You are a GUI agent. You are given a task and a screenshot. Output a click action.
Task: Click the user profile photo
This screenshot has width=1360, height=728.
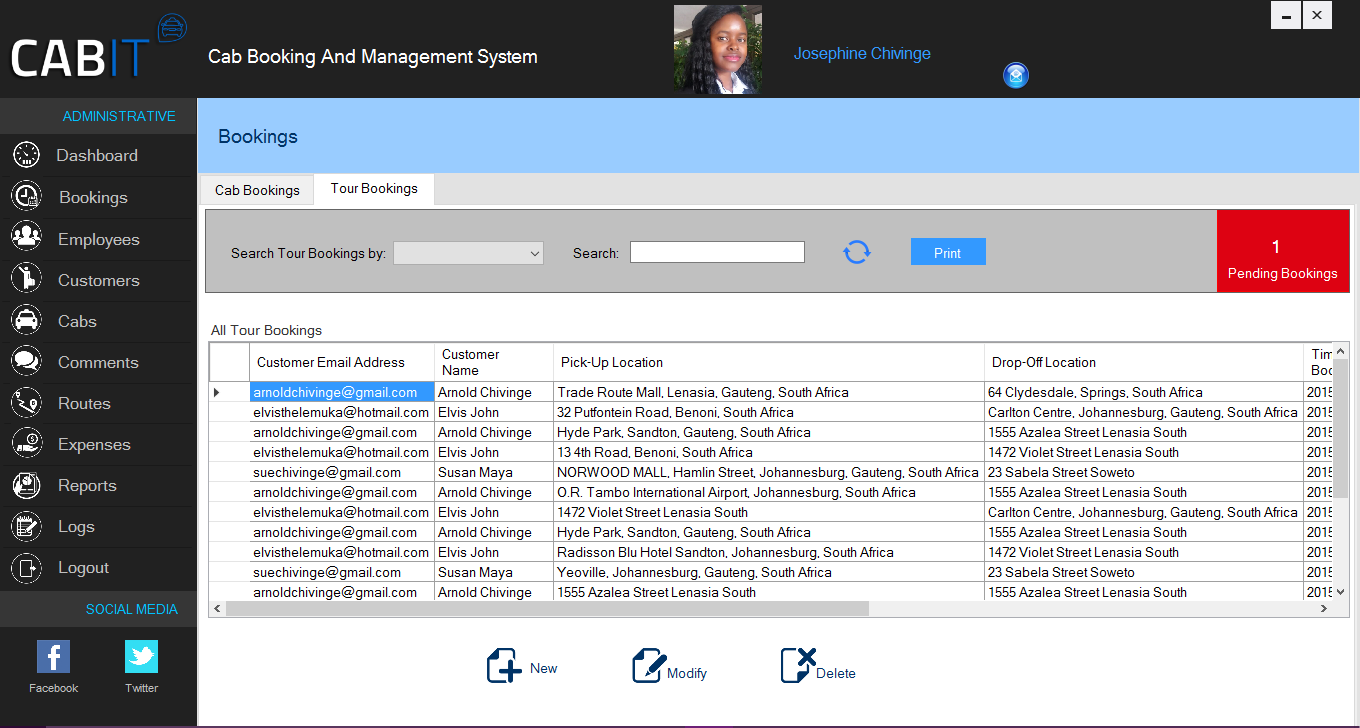[717, 50]
